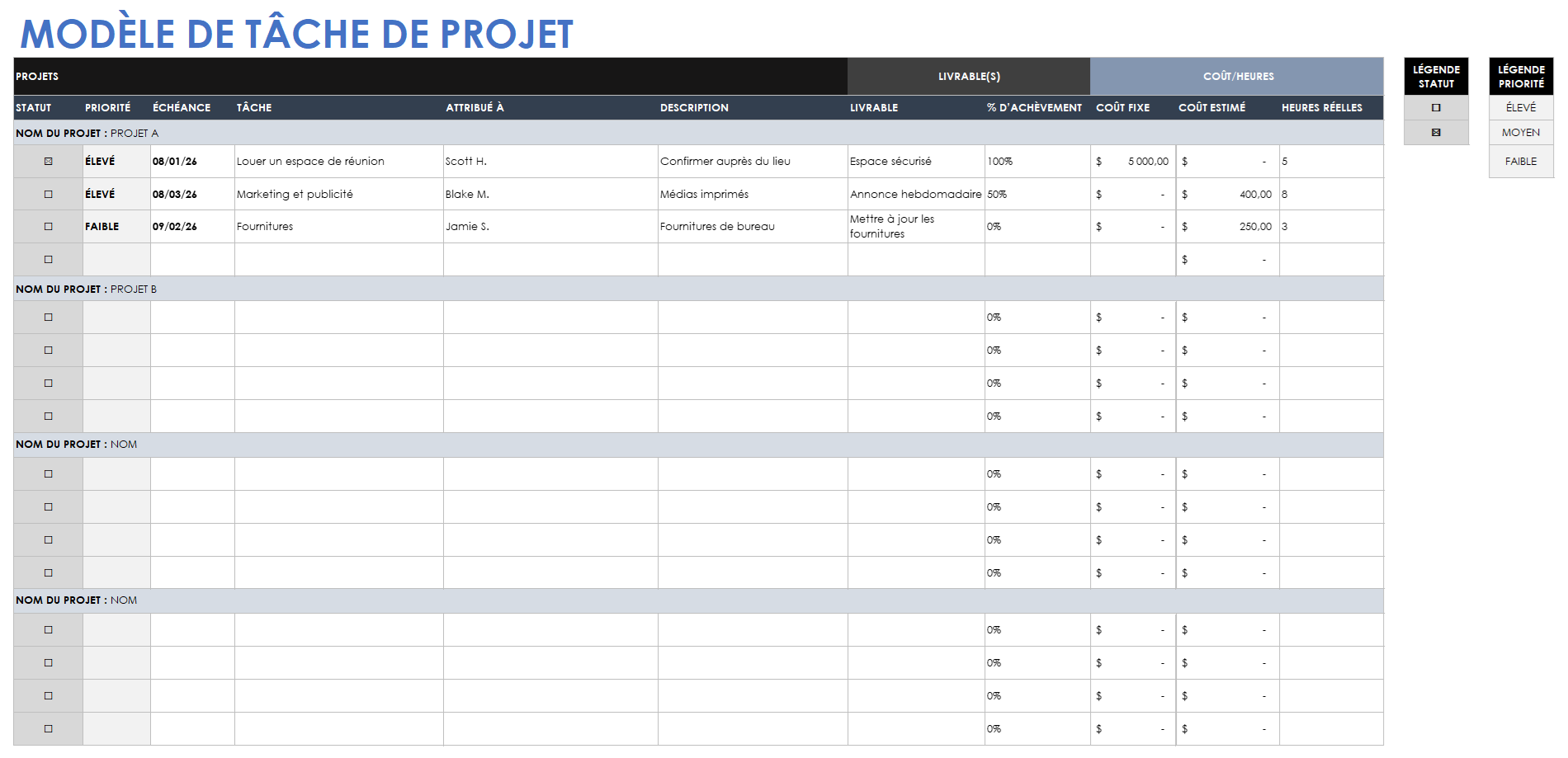Click the unchecked box in Légende Statut
This screenshot has width=1568, height=758.
(1436, 108)
